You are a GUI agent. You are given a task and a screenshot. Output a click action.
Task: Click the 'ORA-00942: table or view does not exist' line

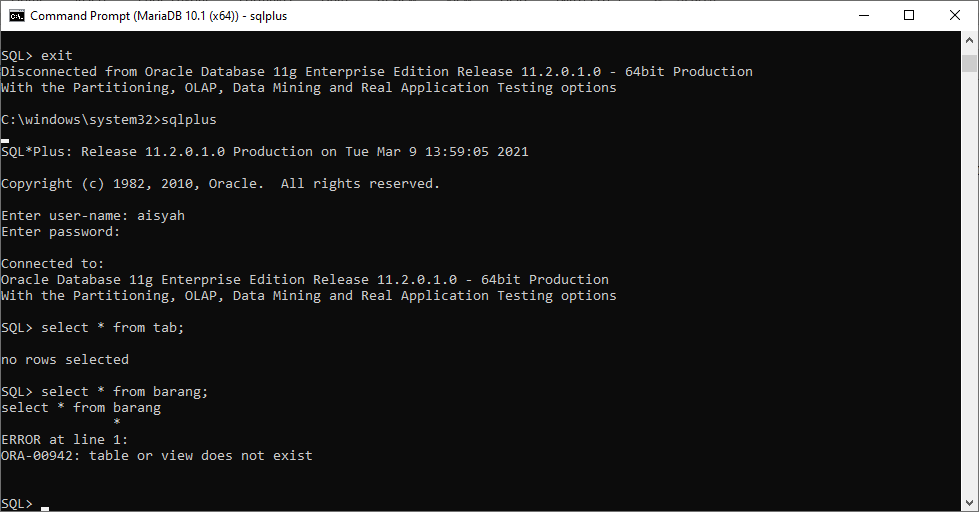(157, 456)
